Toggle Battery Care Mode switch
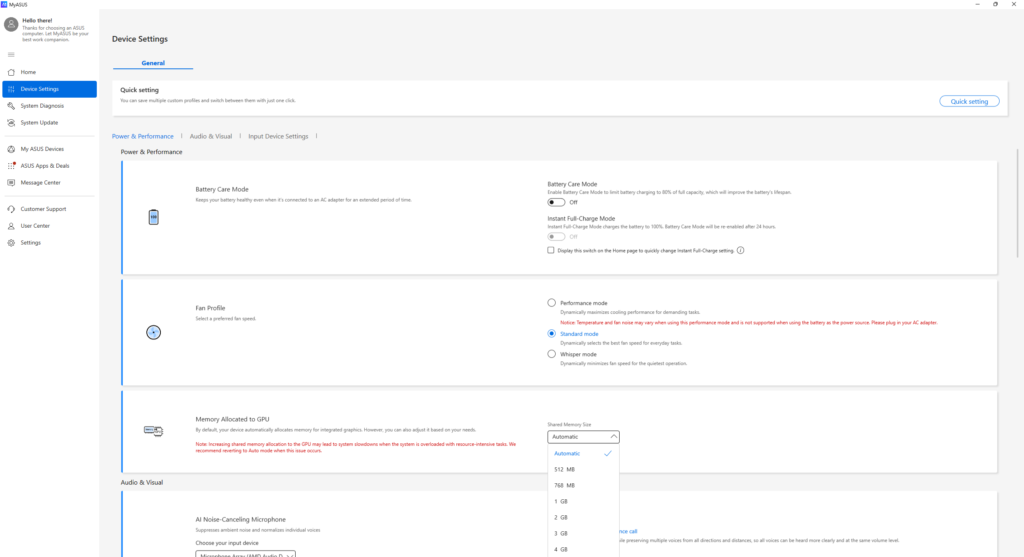This screenshot has height=557, width=1024. [x=556, y=202]
